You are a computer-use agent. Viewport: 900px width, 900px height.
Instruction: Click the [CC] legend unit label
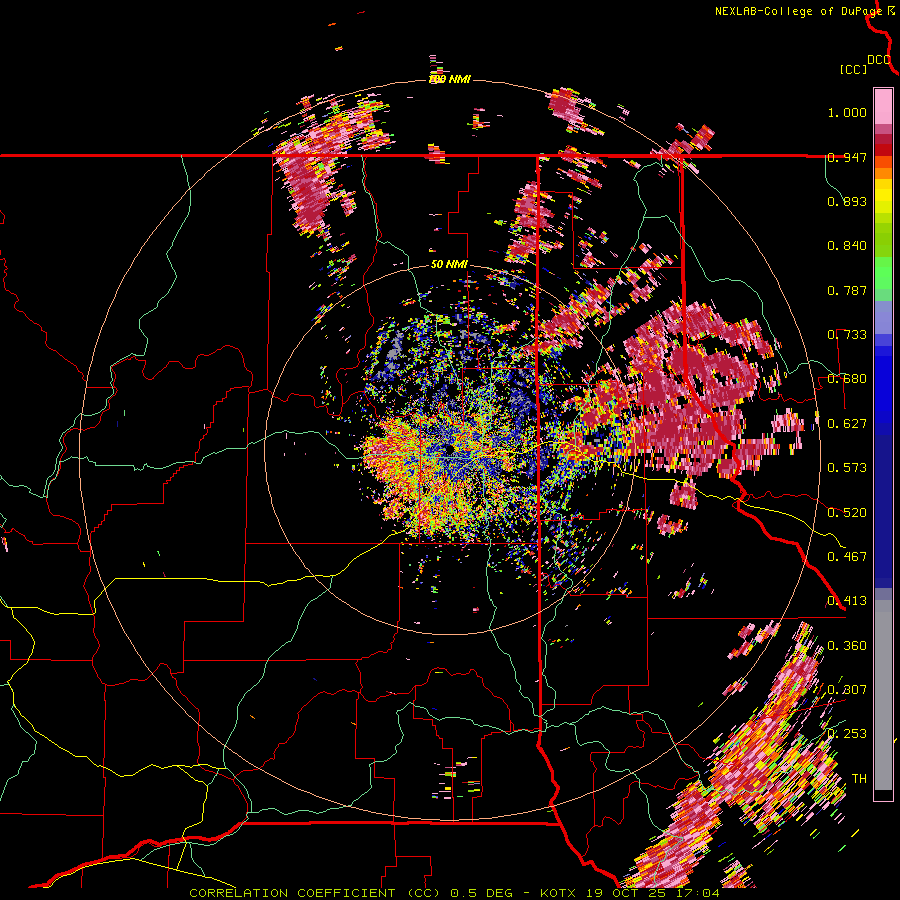coord(853,69)
